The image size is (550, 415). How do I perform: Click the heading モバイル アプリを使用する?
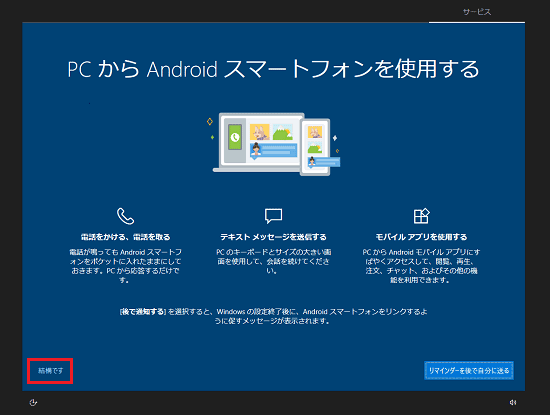(x=421, y=237)
